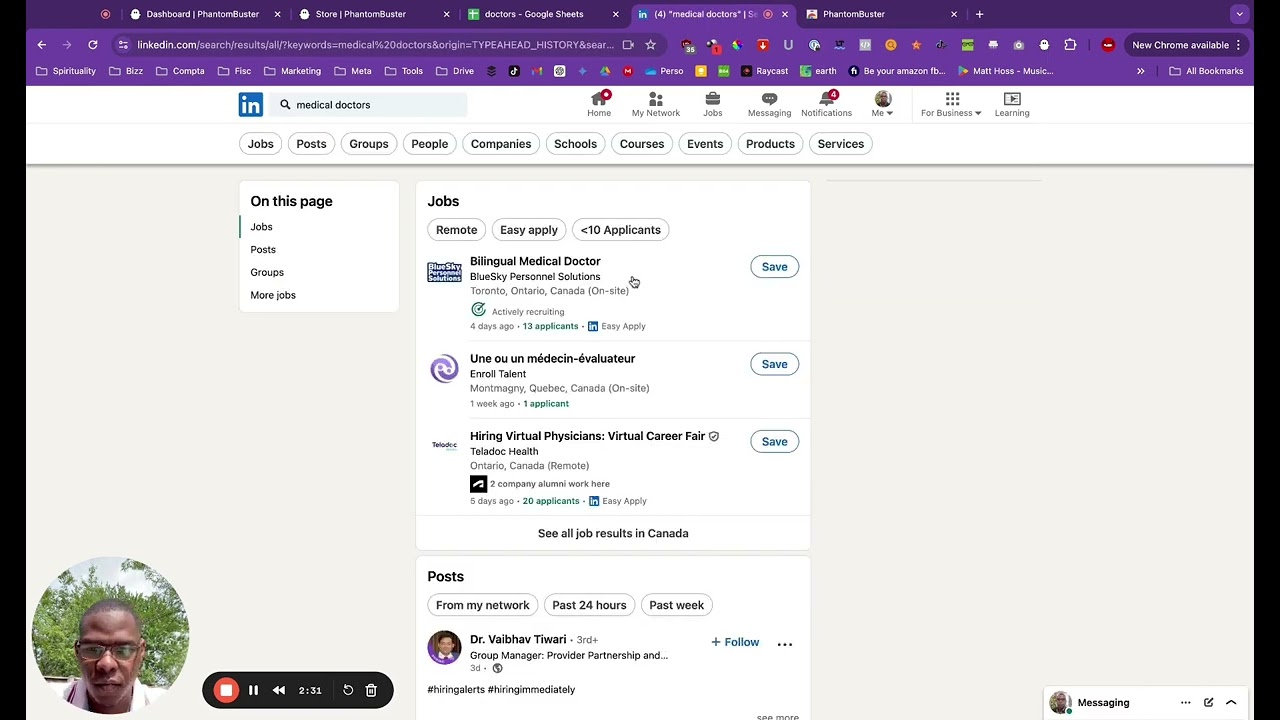This screenshot has height=720, width=1280.
Task: Click New Chrome available button
Action: point(1186,45)
